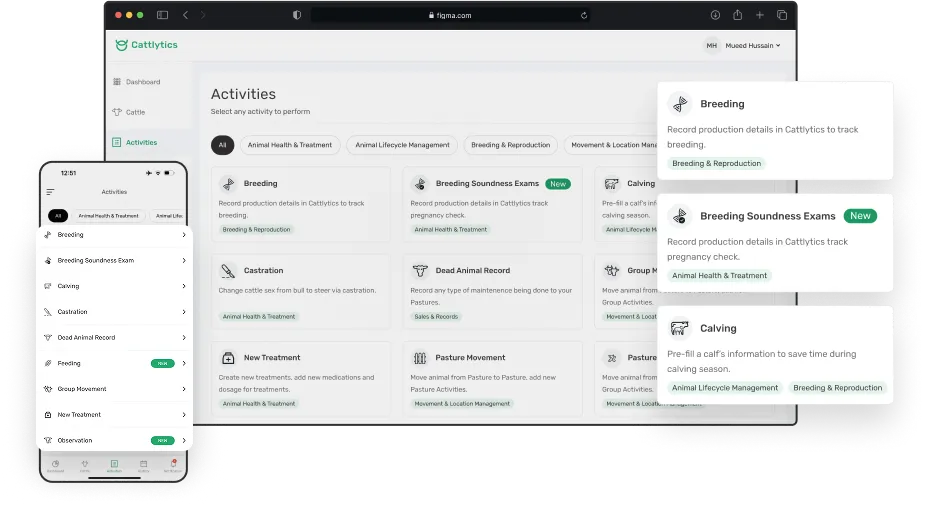The image size is (930, 508).
Task: Open a new Safari tab with plus
Action: (760, 15)
